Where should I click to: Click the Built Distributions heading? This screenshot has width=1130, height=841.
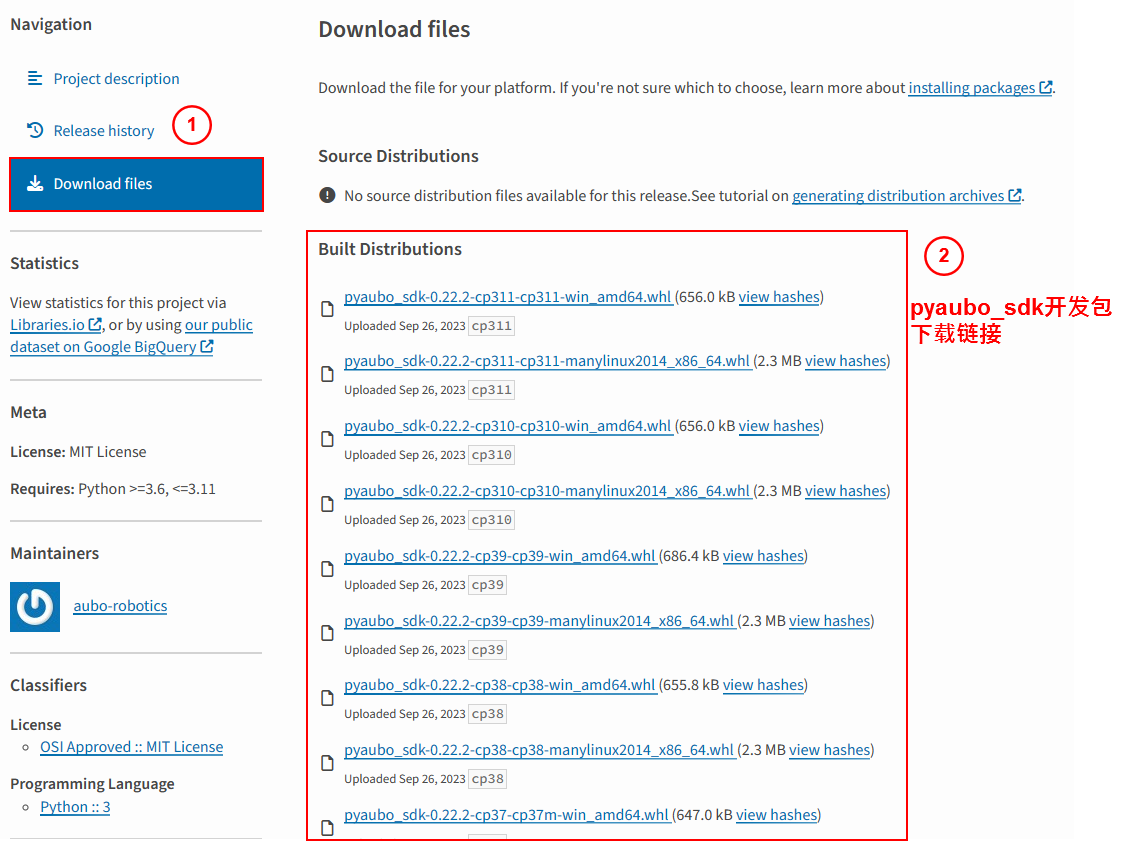pos(390,249)
